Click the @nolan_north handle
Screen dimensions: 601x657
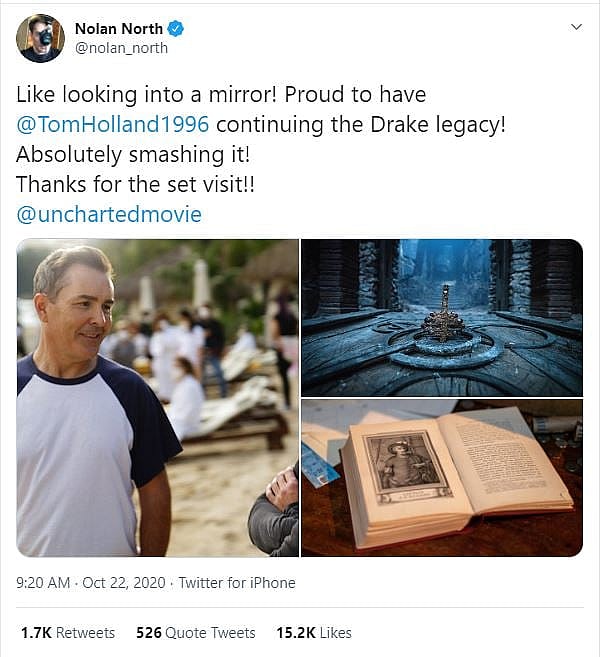tap(121, 48)
